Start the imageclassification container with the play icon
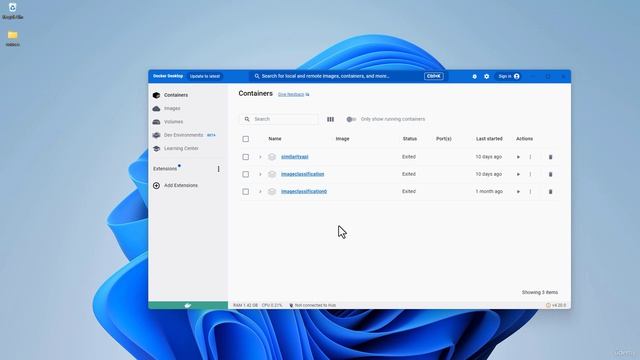The height and width of the screenshot is (360, 640). point(518,174)
